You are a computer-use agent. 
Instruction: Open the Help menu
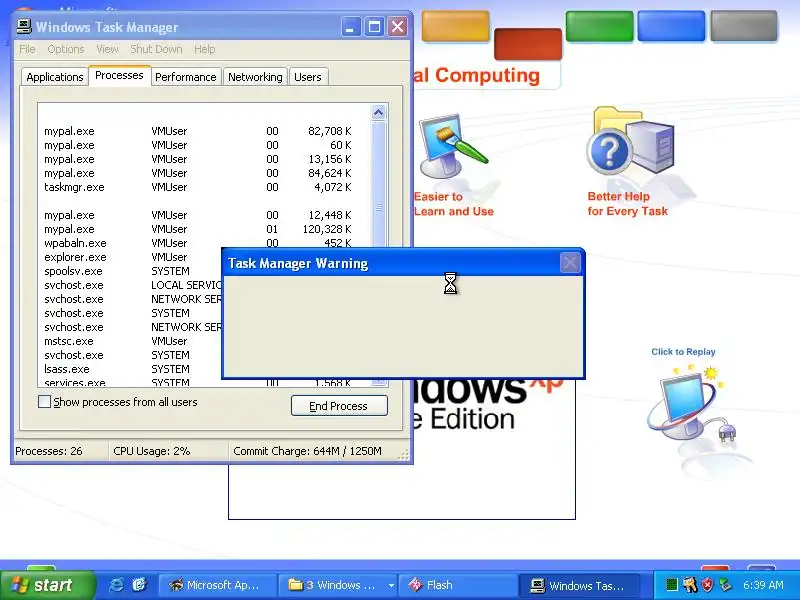(205, 49)
